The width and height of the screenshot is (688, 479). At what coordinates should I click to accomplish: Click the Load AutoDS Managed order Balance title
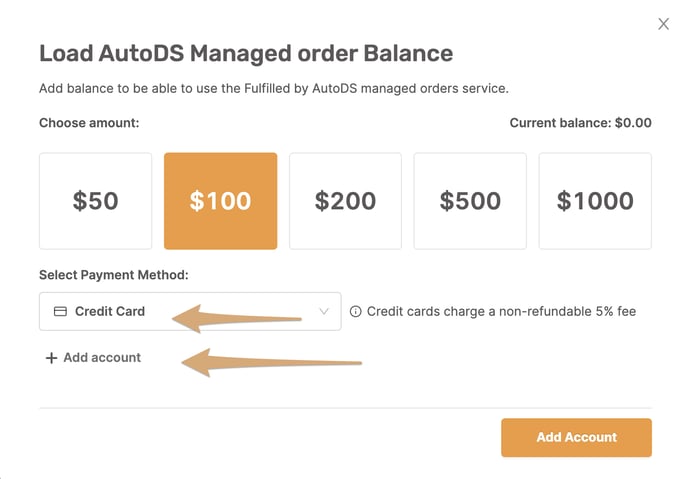point(246,54)
